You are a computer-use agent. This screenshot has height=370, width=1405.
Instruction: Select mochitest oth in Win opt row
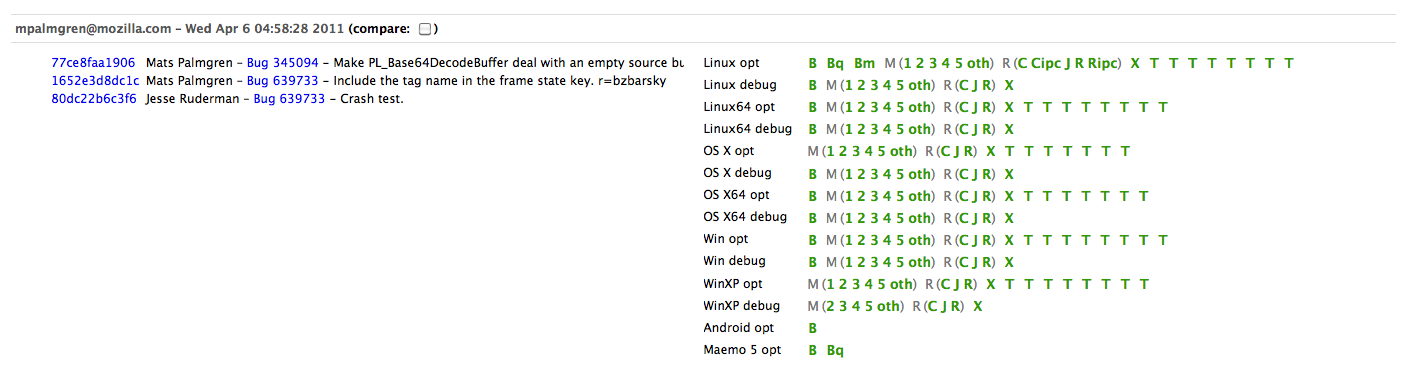pyautogui.click(x=918, y=240)
